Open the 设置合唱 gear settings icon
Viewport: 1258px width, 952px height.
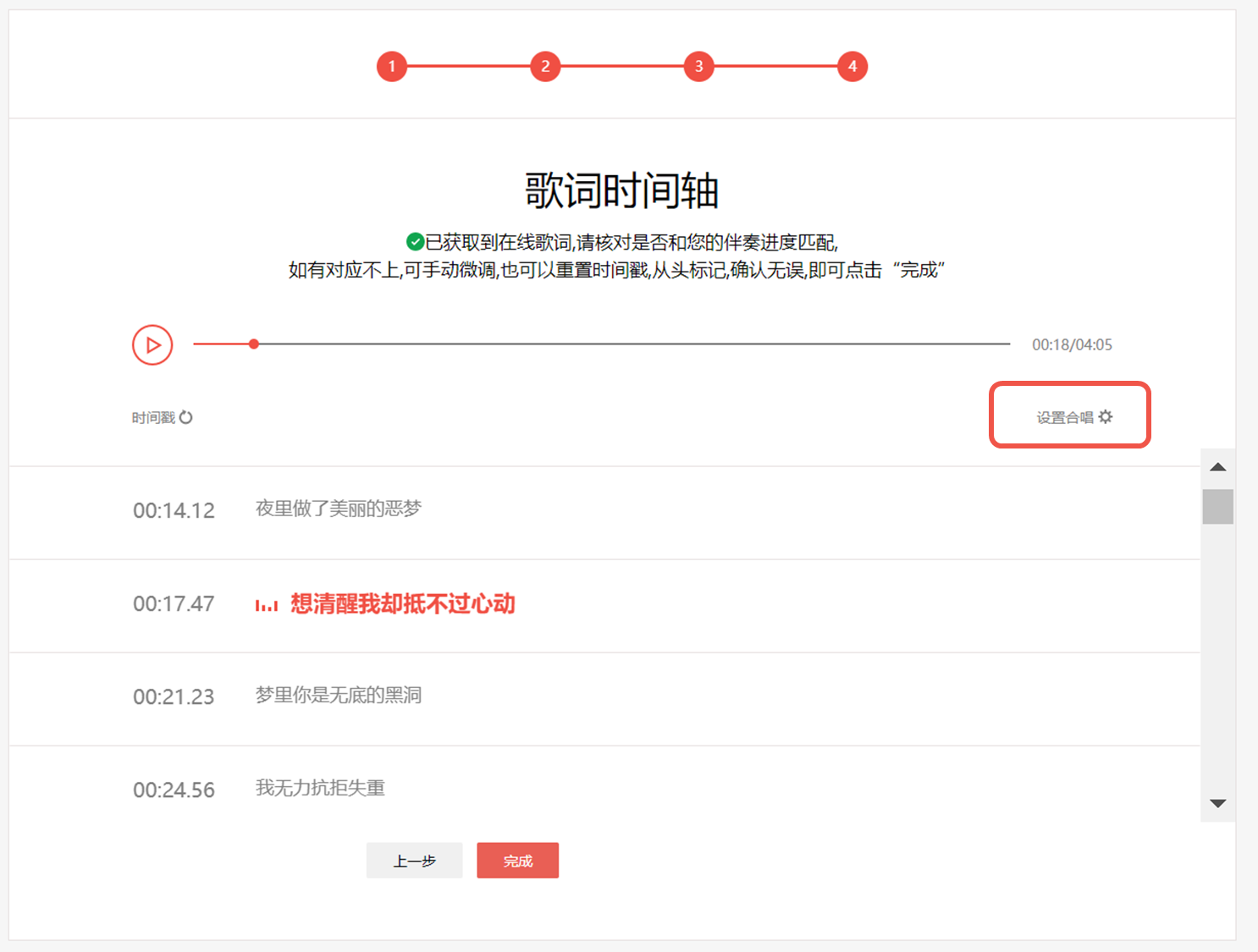[x=1106, y=416]
